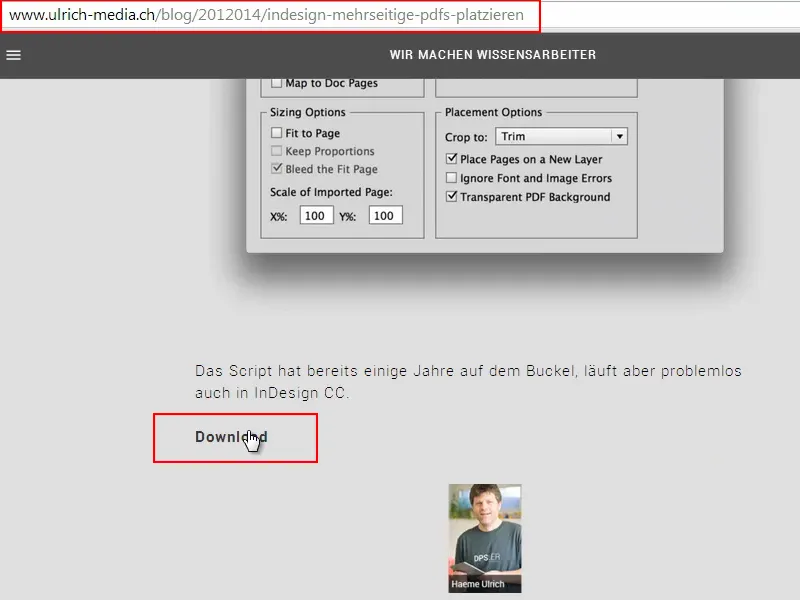The image size is (800, 600).
Task: Click the WIR MACHEN WISSENSARBEITER header title
Action: click(493, 55)
